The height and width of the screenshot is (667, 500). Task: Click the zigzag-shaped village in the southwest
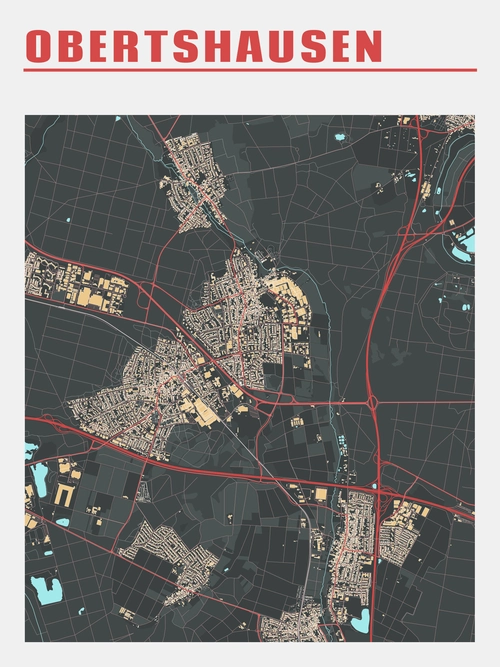click(170, 562)
